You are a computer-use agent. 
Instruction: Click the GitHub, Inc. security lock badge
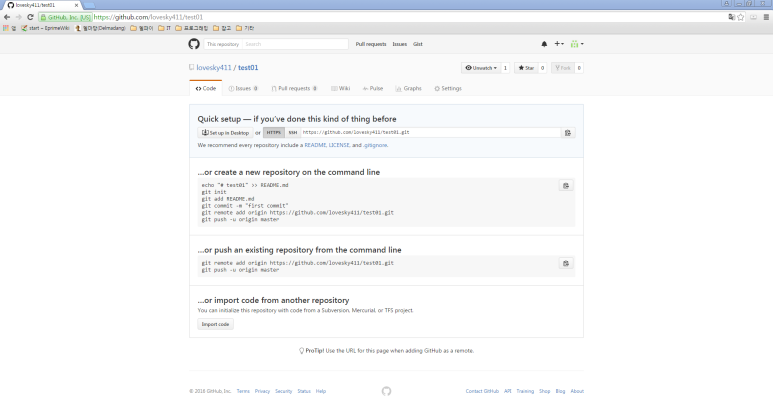(x=66, y=17)
